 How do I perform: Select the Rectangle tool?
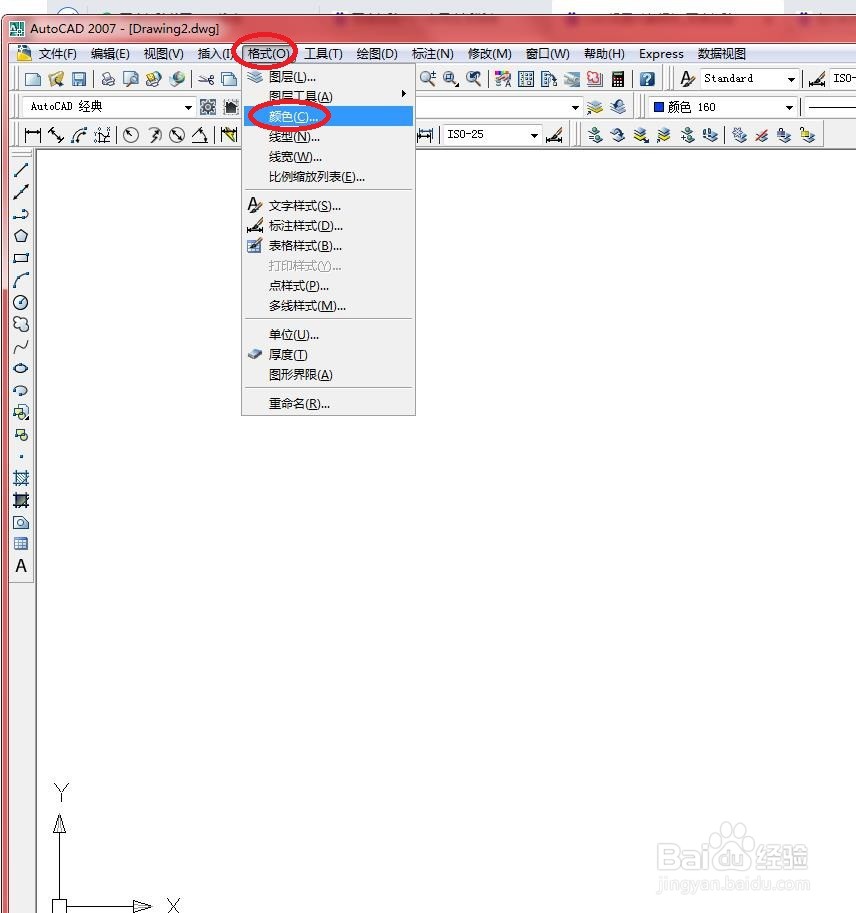(x=21, y=258)
